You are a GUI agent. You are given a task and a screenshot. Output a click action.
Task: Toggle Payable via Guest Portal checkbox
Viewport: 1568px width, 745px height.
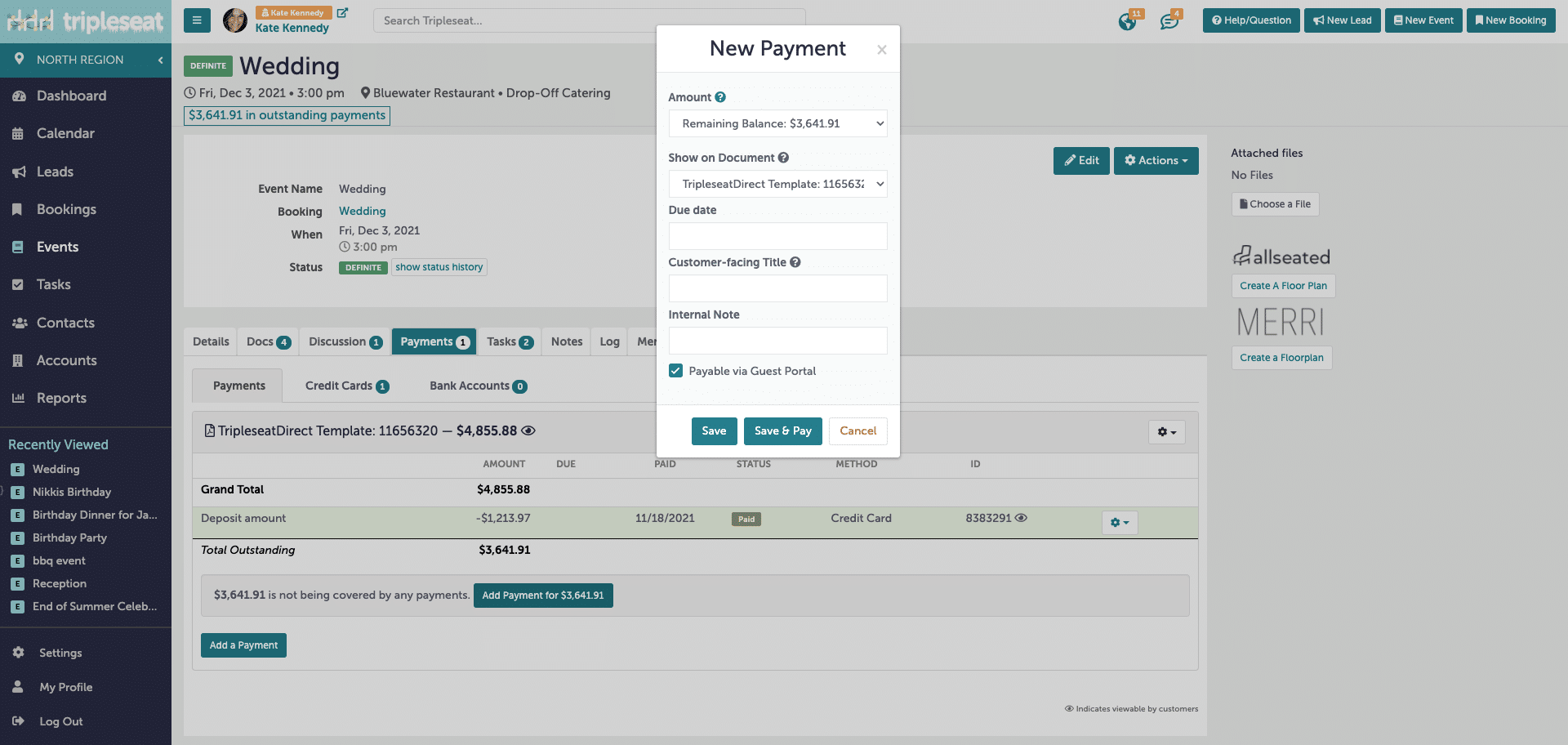(675, 371)
